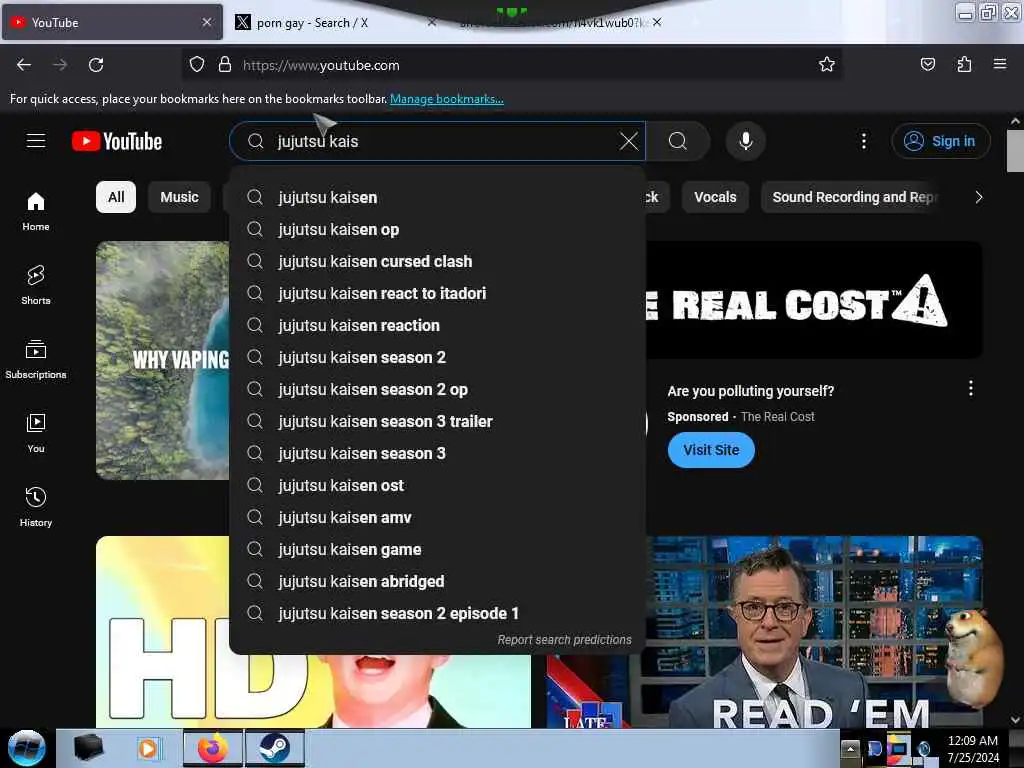The image size is (1024, 768).
Task: Open YouTube settings three-dot menu
Action: point(863,141)
